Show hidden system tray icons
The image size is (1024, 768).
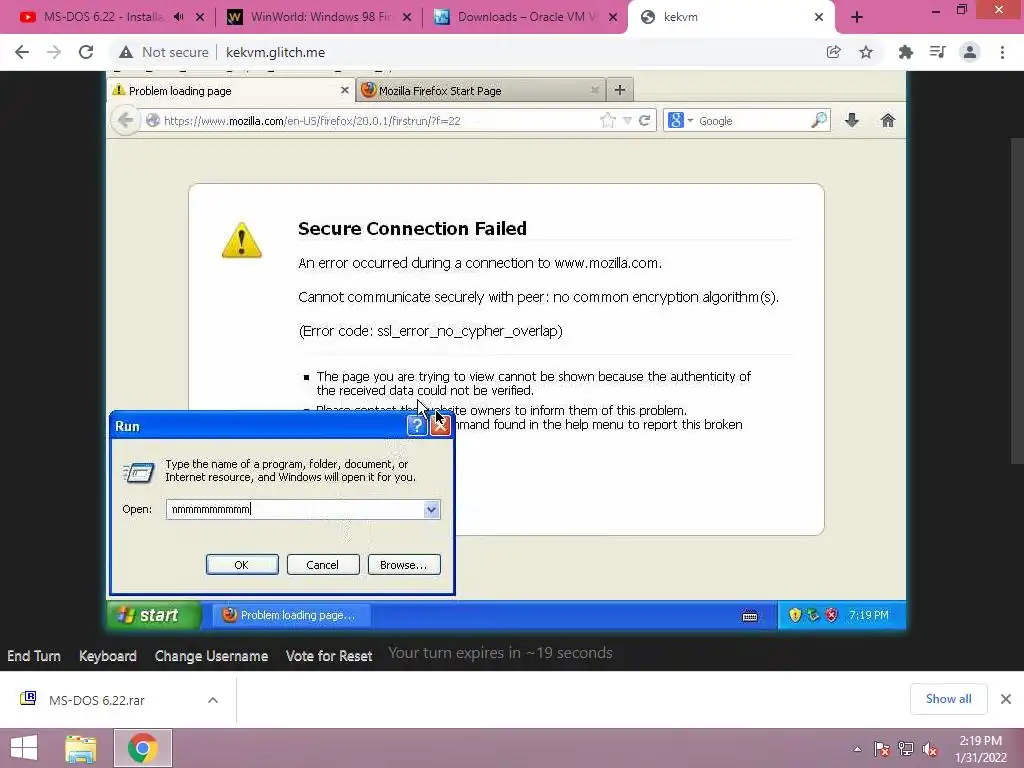click(x=857, y=749)
